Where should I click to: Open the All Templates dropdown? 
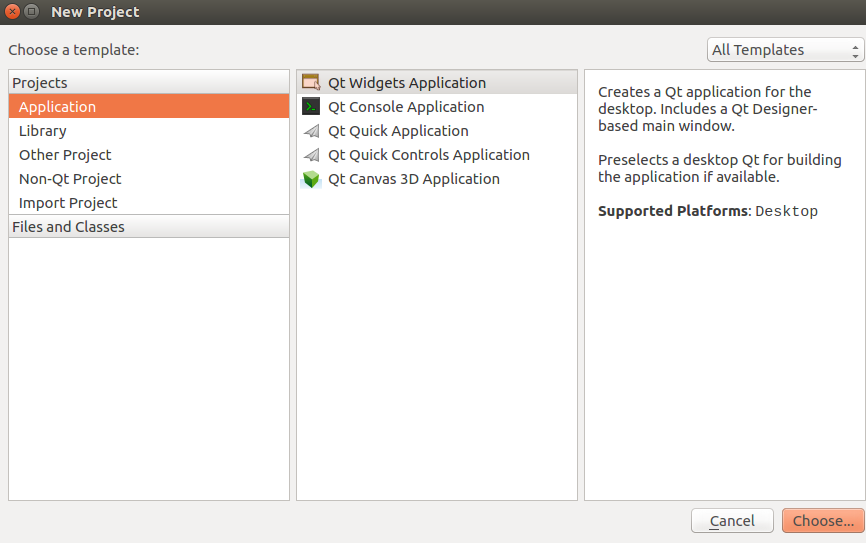[785, 50]
